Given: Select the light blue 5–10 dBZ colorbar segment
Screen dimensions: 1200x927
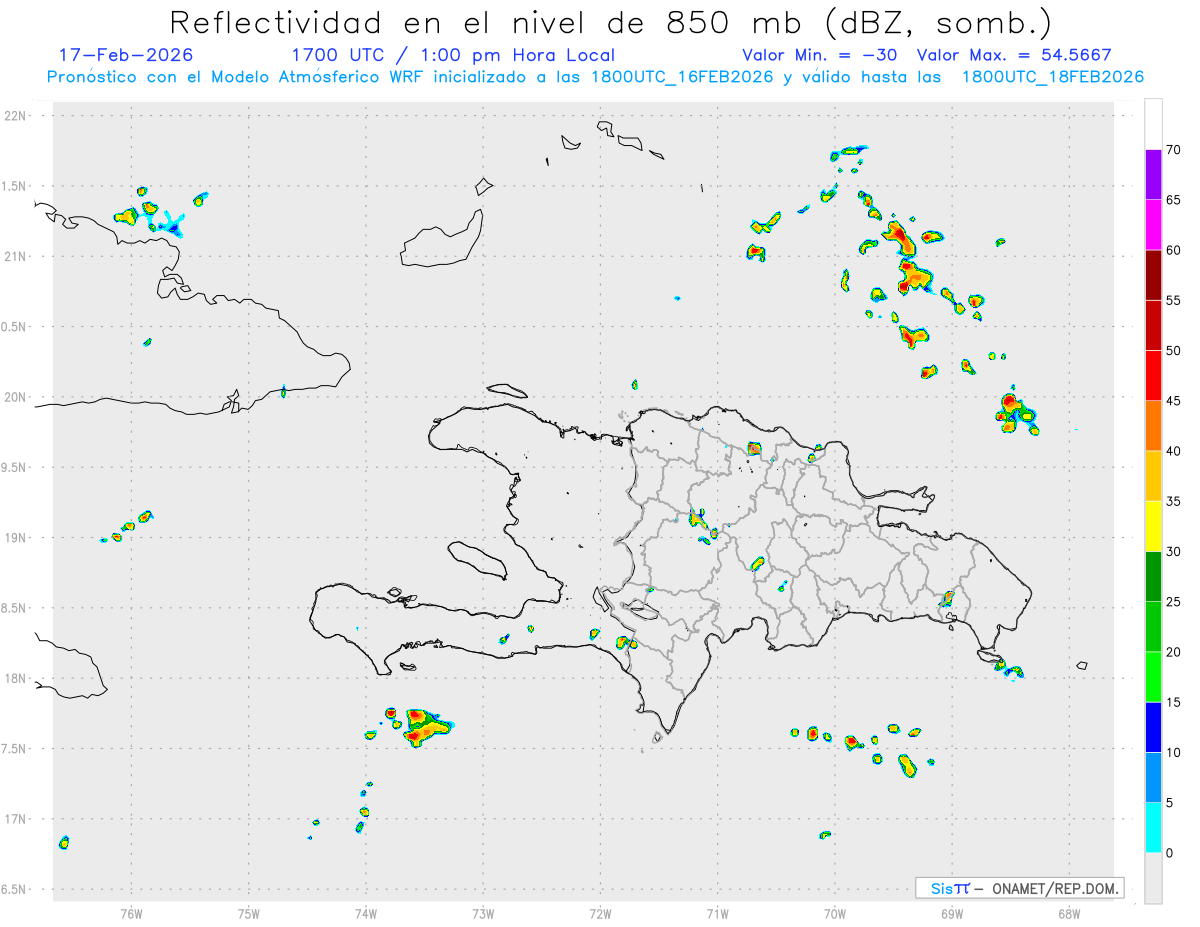Looking at the screenshot, I should (1153, 777).
